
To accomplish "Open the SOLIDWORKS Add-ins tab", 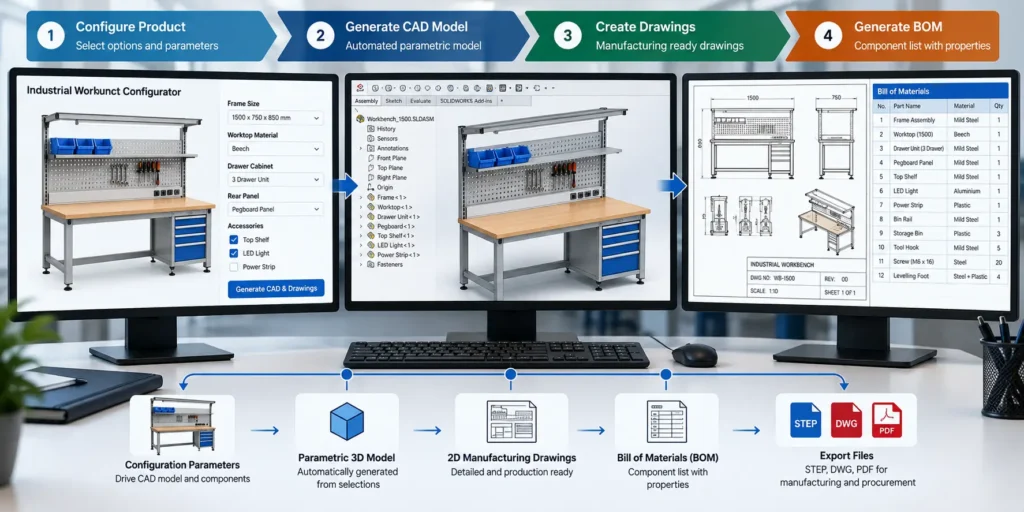I will coord(466,101).
